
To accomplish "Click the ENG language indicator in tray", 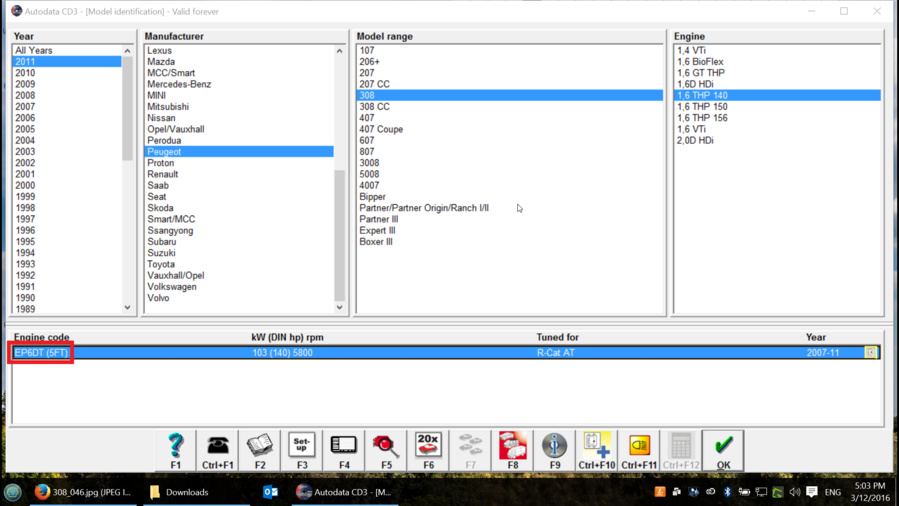I will click(x=832, y=492).
